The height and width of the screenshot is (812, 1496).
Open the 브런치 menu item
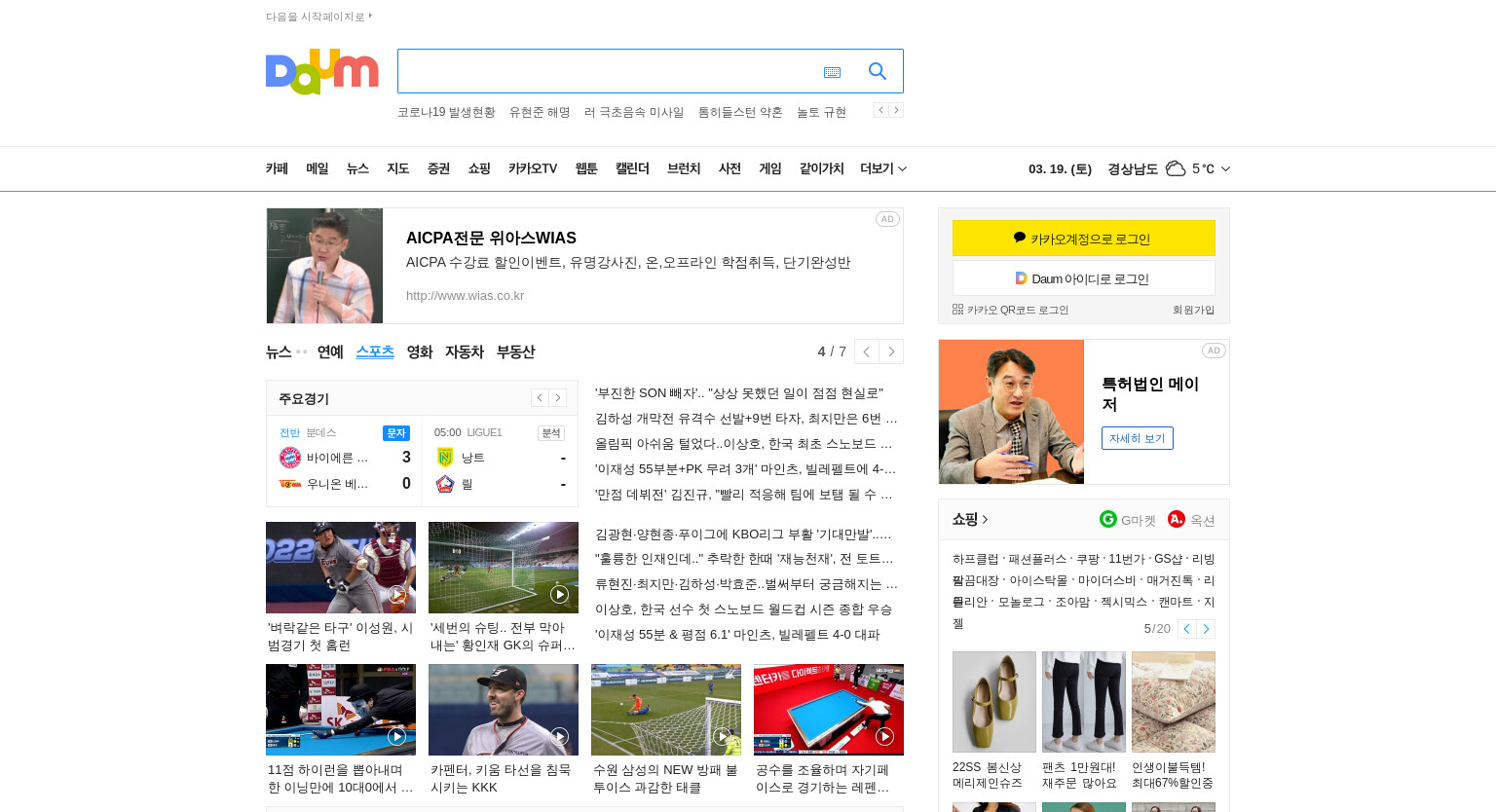[x=684, y=168]
